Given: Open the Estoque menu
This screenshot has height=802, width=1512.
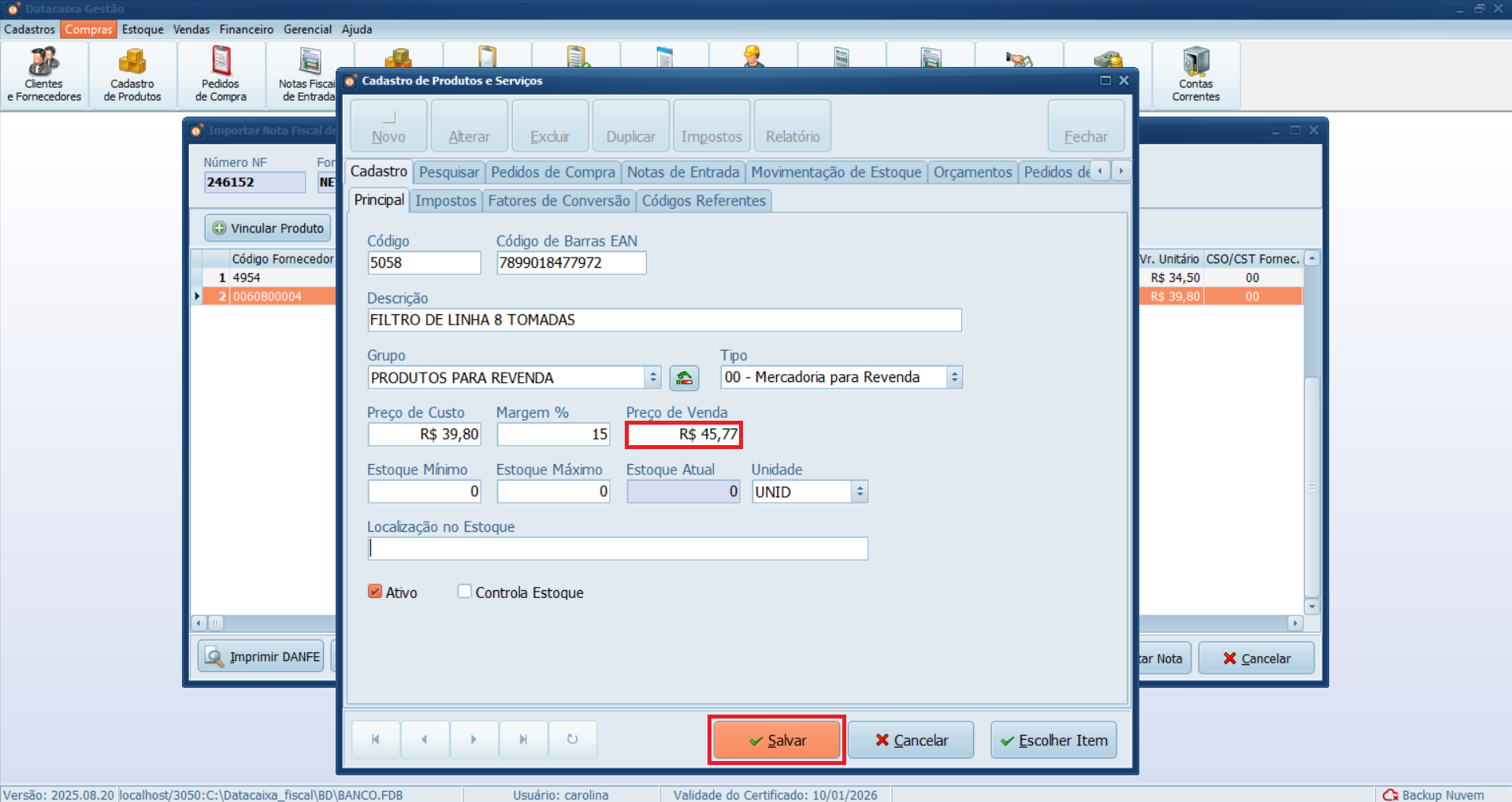Looking at the screenshot, I should (143, 29).
